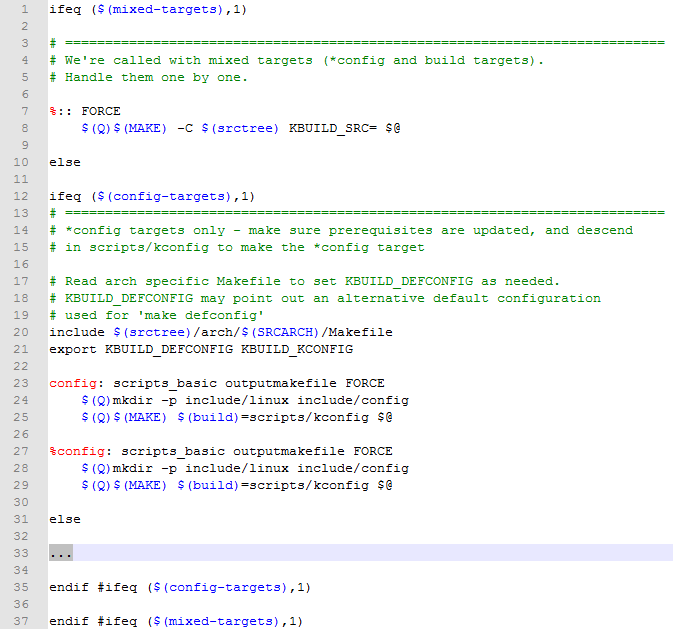Screen dimensions: 673x629
Task: Click the 'else' on line 10
Action: click(x=65, y=162)
